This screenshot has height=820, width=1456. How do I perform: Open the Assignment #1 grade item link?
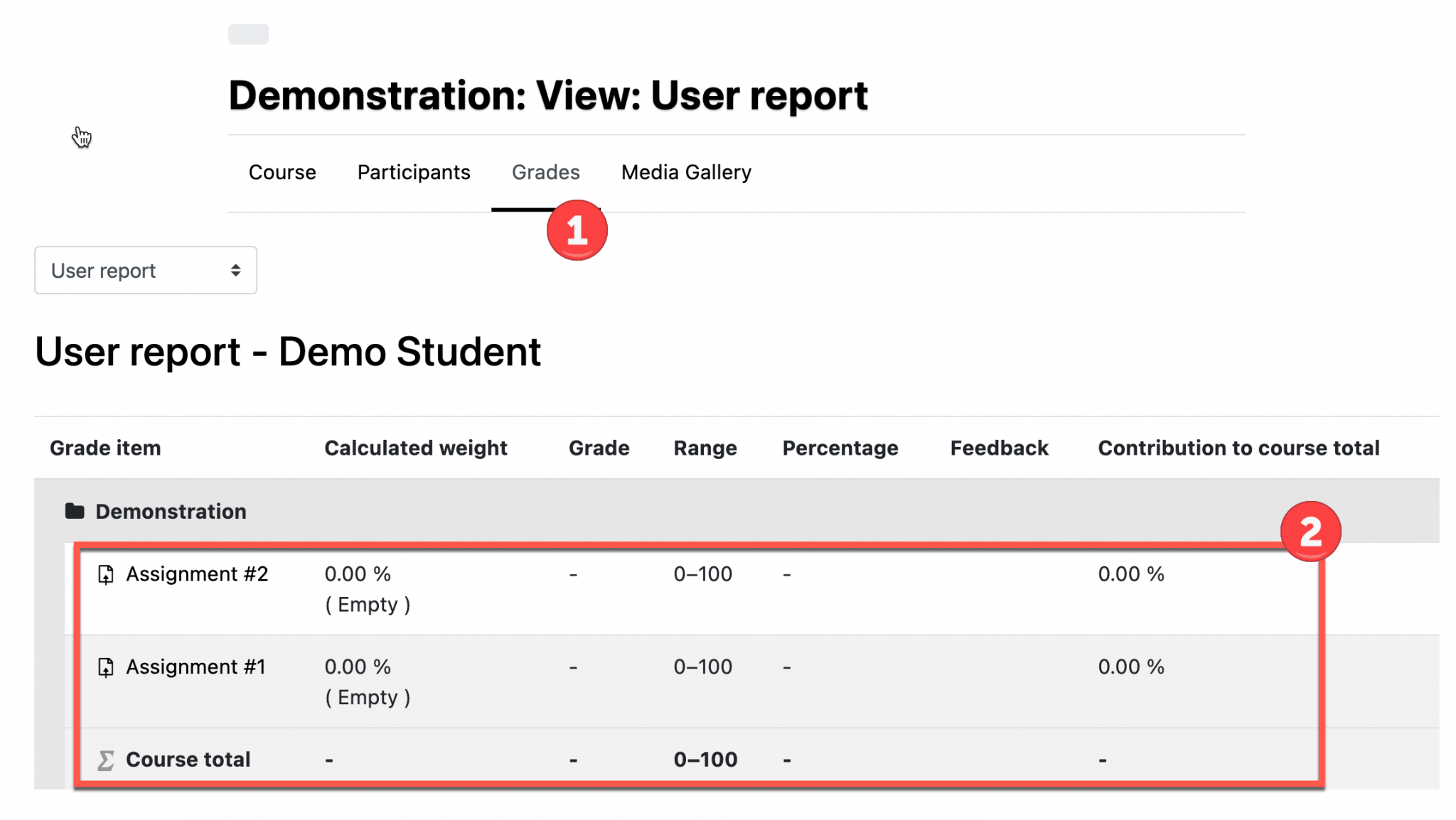[196, 667]
